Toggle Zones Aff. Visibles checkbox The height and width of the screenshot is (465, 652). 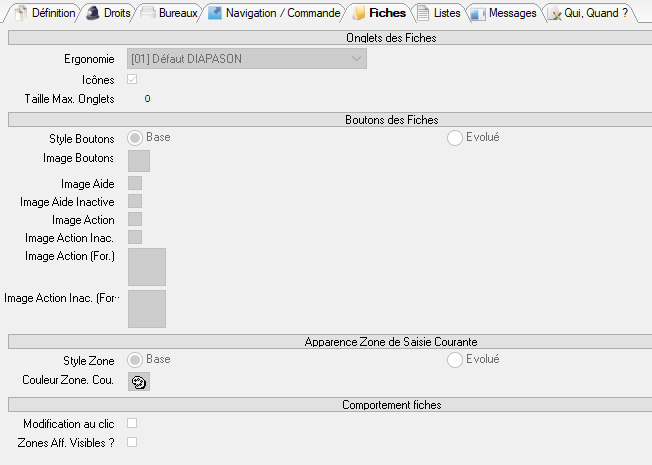tap(132, 442)
